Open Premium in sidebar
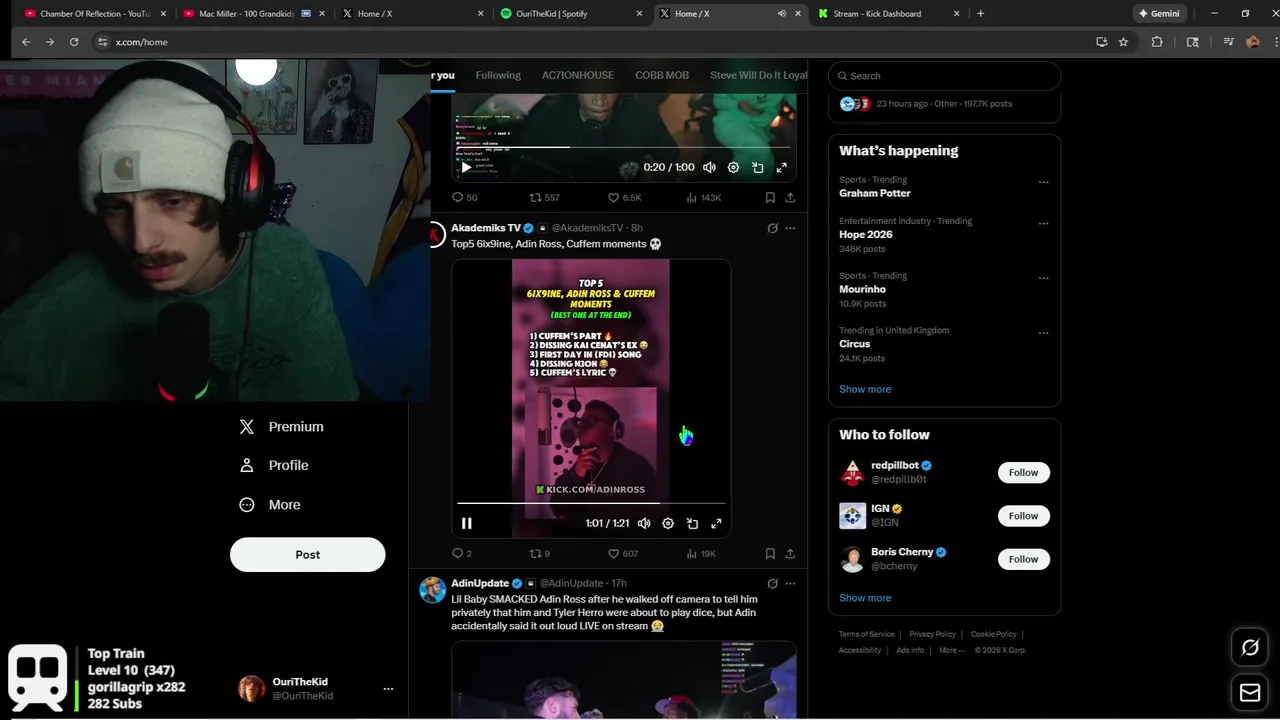The height and width of the screenshot is (720, 1280). coord(281,427)
